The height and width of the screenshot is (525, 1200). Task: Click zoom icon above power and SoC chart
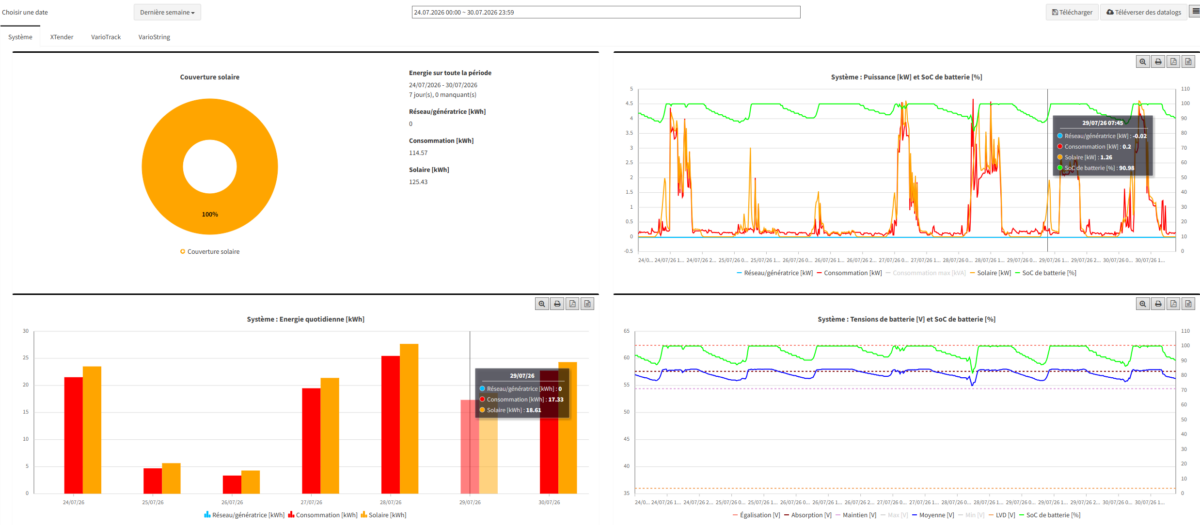(1143, 62)
